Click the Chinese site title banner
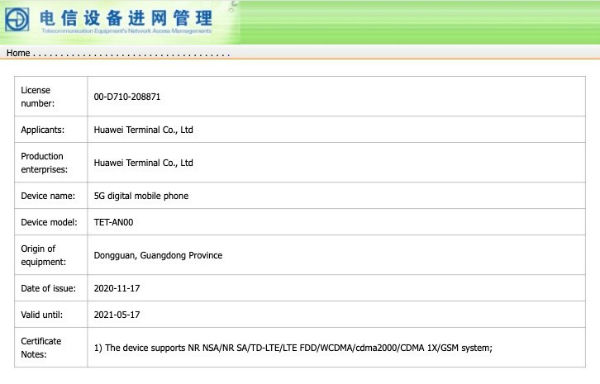This screenshot has height=384, width=600. (x=126, y=18)
